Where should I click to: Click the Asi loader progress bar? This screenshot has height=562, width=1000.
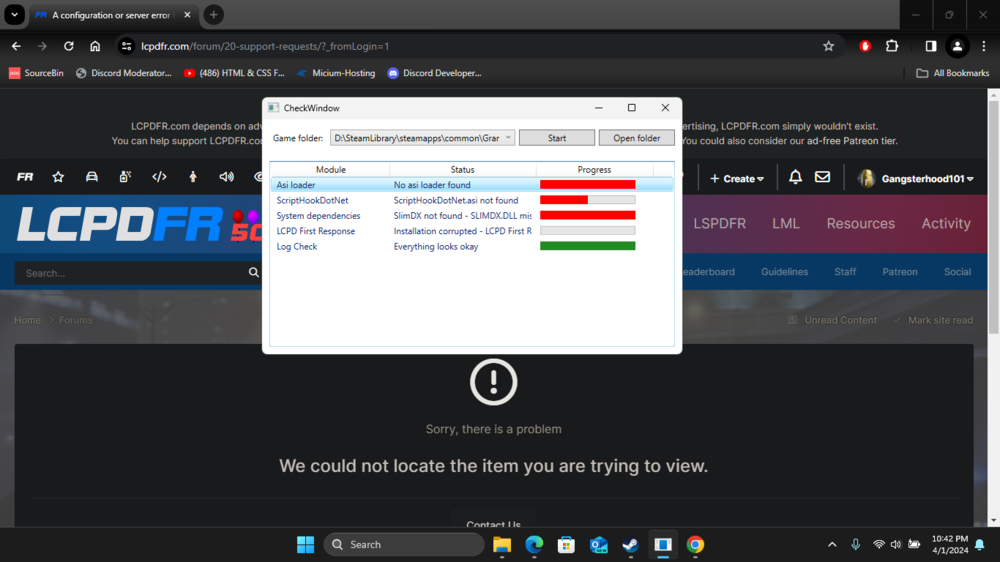(587, 184)
